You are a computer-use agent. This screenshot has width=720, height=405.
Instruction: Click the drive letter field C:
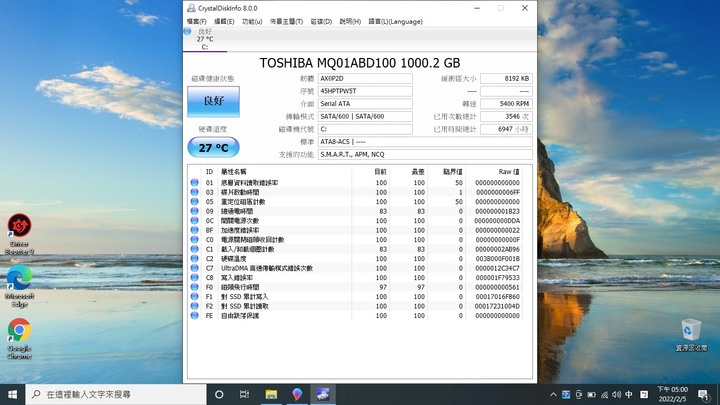pos(365,129)
